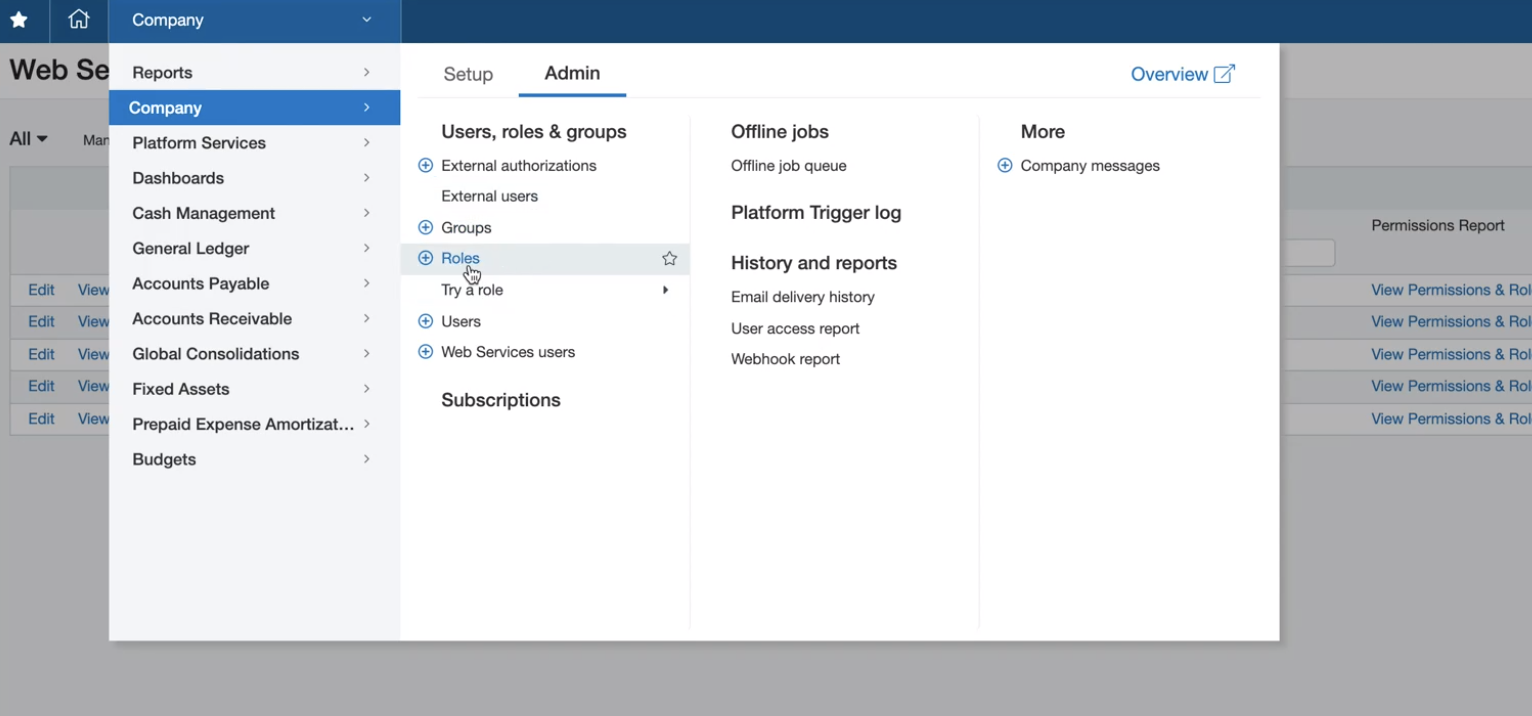Click the plus icon next to External authorizations

pyautogui.click(x=425, y=166)
